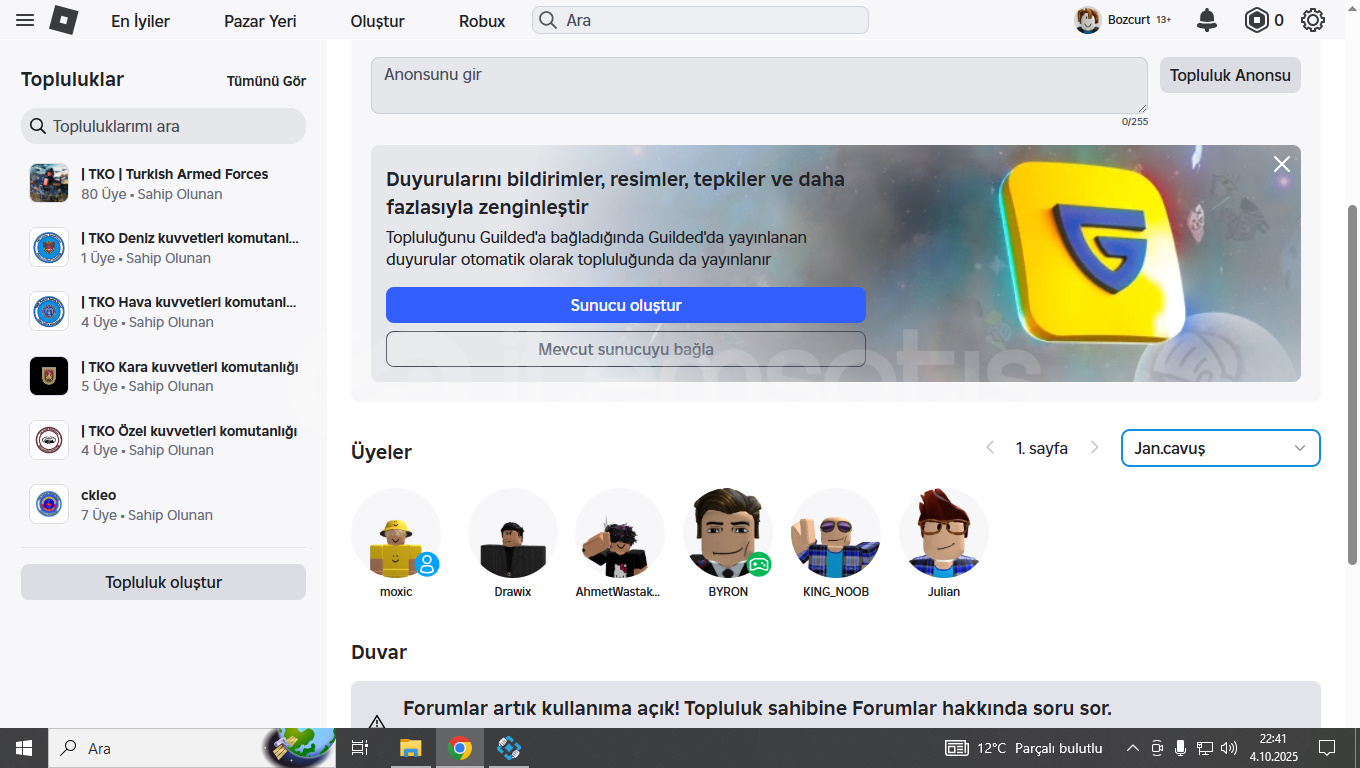
Task: Open the notifications bell
Action: click(x=1207, y=20)
